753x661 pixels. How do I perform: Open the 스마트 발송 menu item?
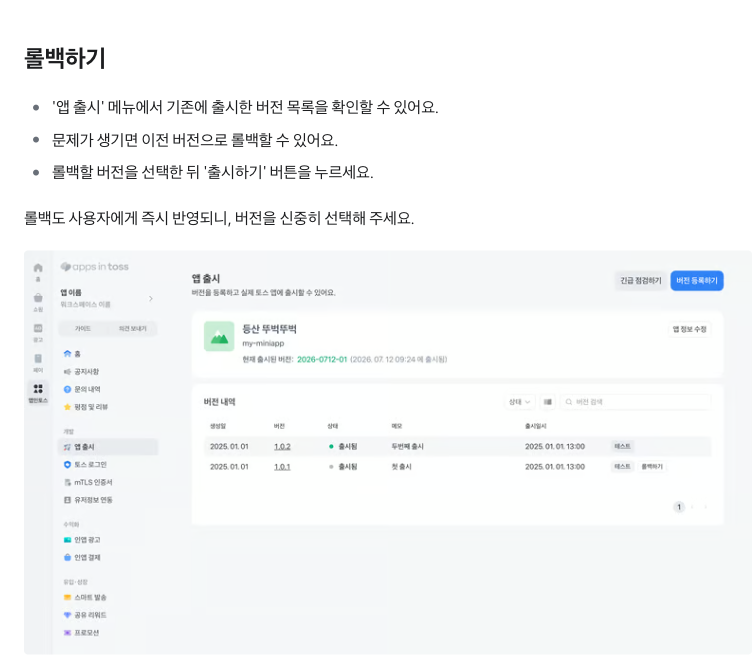pyautogui.click(x=90, y=598)
